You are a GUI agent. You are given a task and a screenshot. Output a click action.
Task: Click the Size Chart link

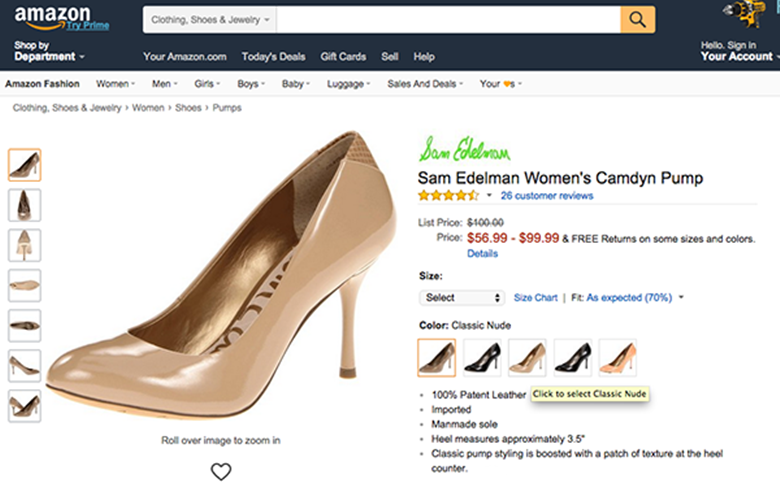click(x=535, y=298)
